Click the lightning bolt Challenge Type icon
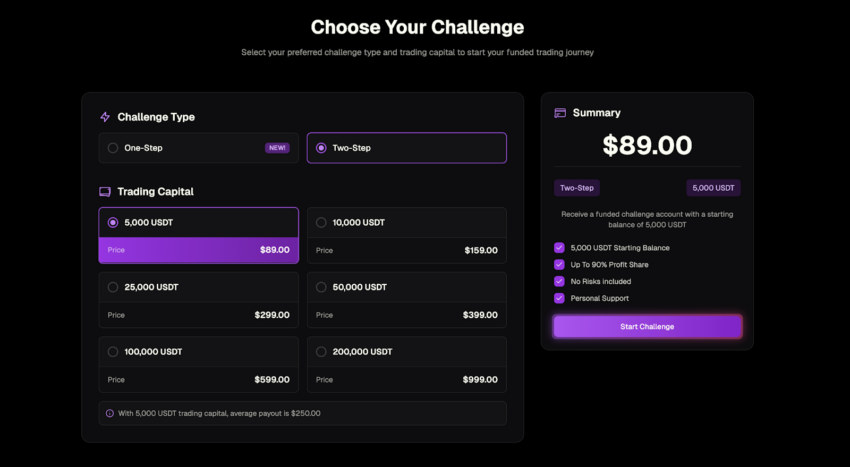Screen dimensions: 850x467 tap(105, 117)
